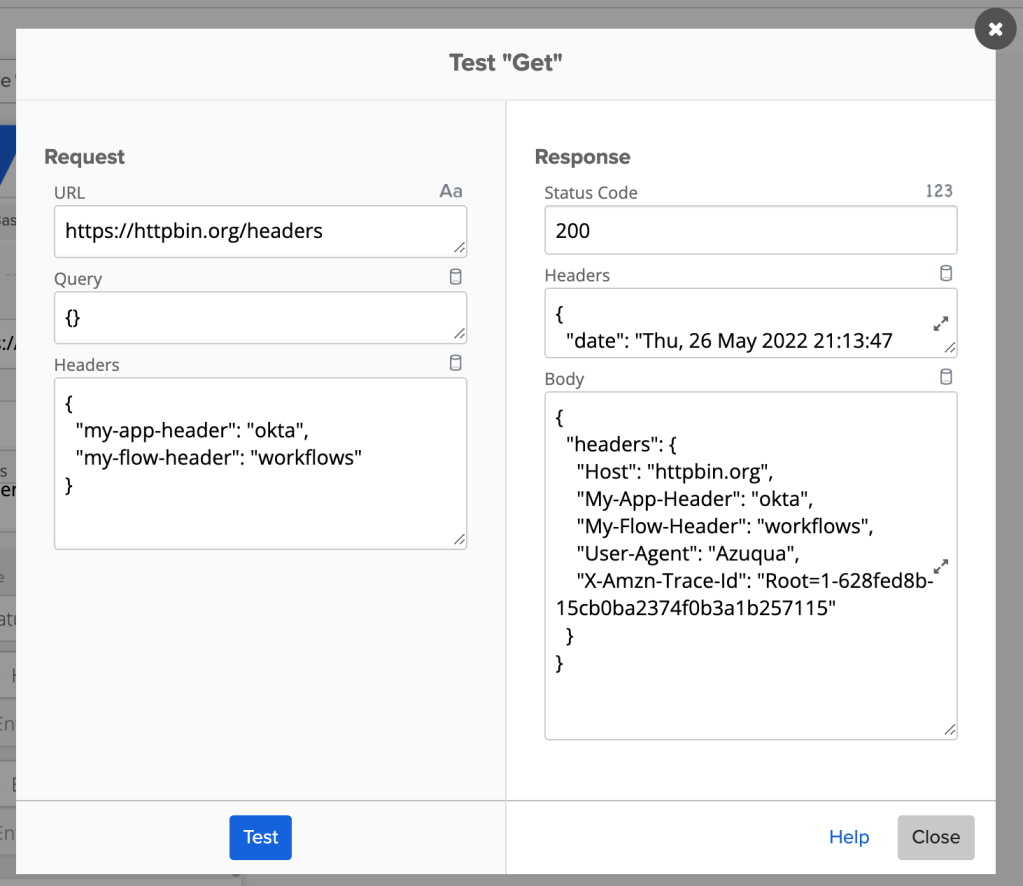The width and height of the screenshot is (1023, 886).
Task: Expand the Response Body field with the arrows icon
Action: pyautogui.click(x=941, y=566)
